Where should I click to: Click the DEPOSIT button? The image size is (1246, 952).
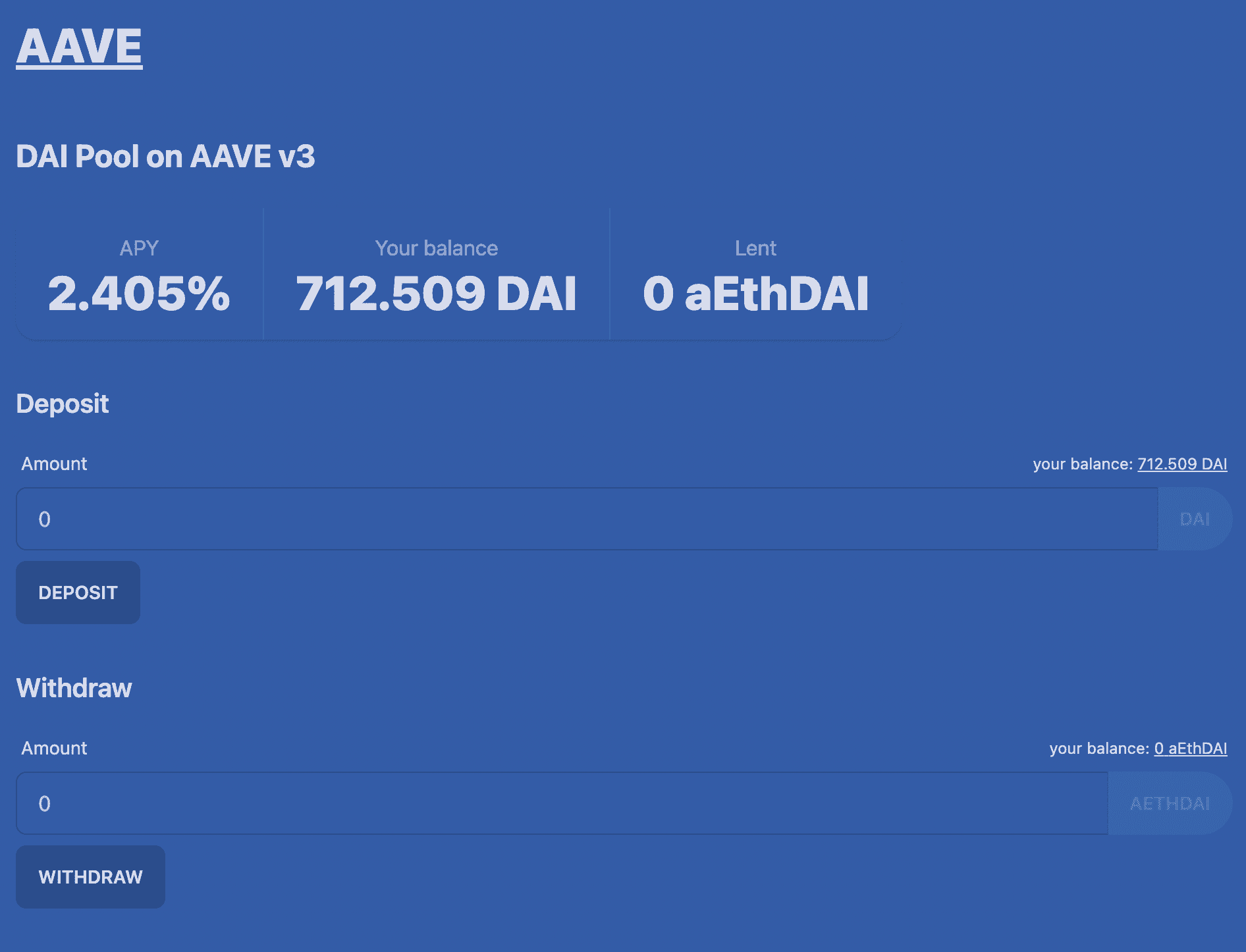78,593
